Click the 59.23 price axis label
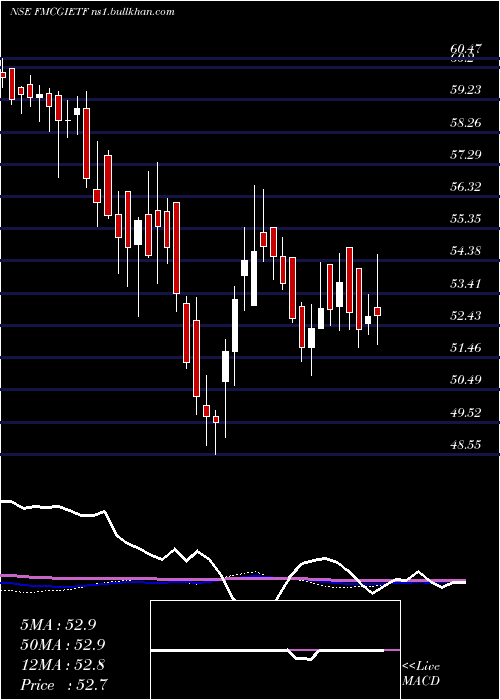Screen dimensions: 500x700 tap(466, 90)
